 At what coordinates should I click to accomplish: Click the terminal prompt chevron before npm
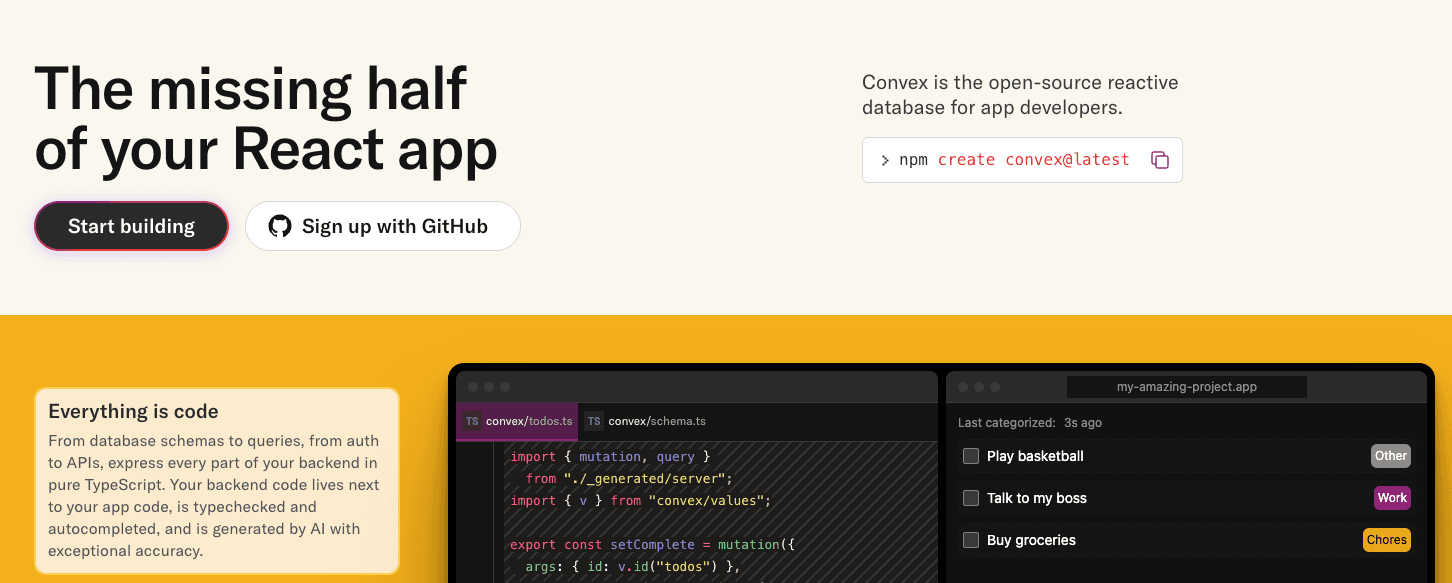pyautogui.click(x=885, y=160)
